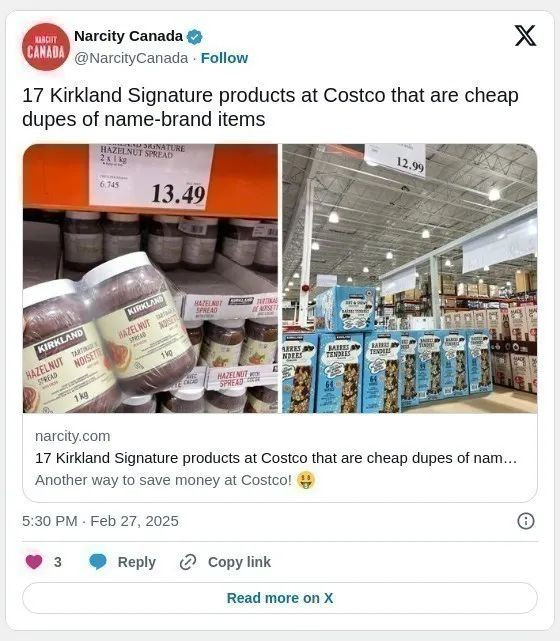Click the Reply label
The height and width of the screenshot is (641, 560).
pyautogui.click(x=137, y=562)
